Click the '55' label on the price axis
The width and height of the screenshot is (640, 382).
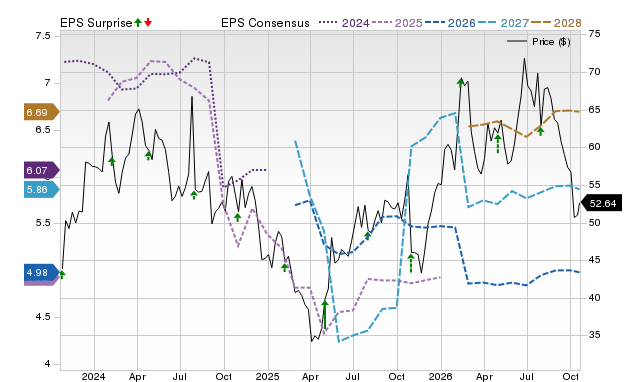(x=595, y=185)
